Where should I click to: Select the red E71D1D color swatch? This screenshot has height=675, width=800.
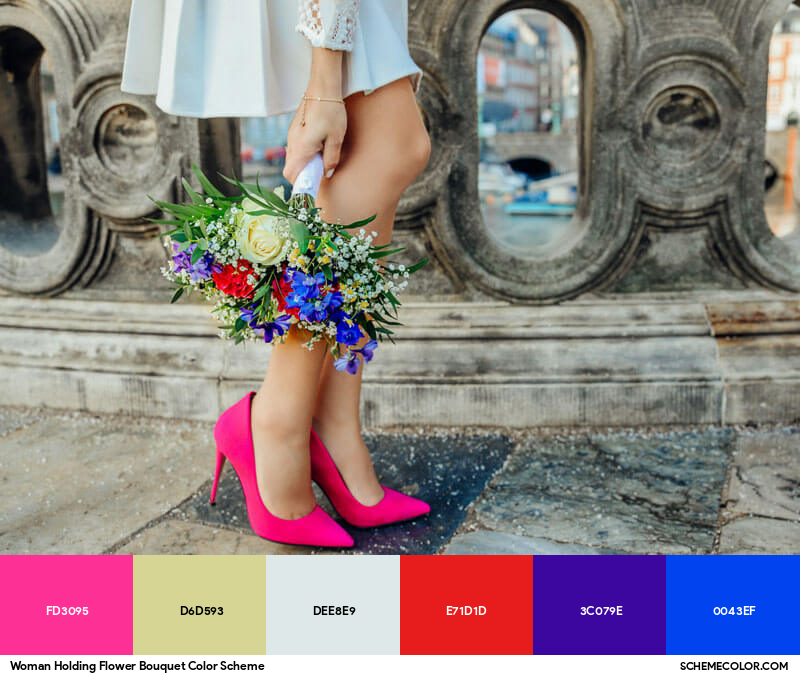point(466,605)
